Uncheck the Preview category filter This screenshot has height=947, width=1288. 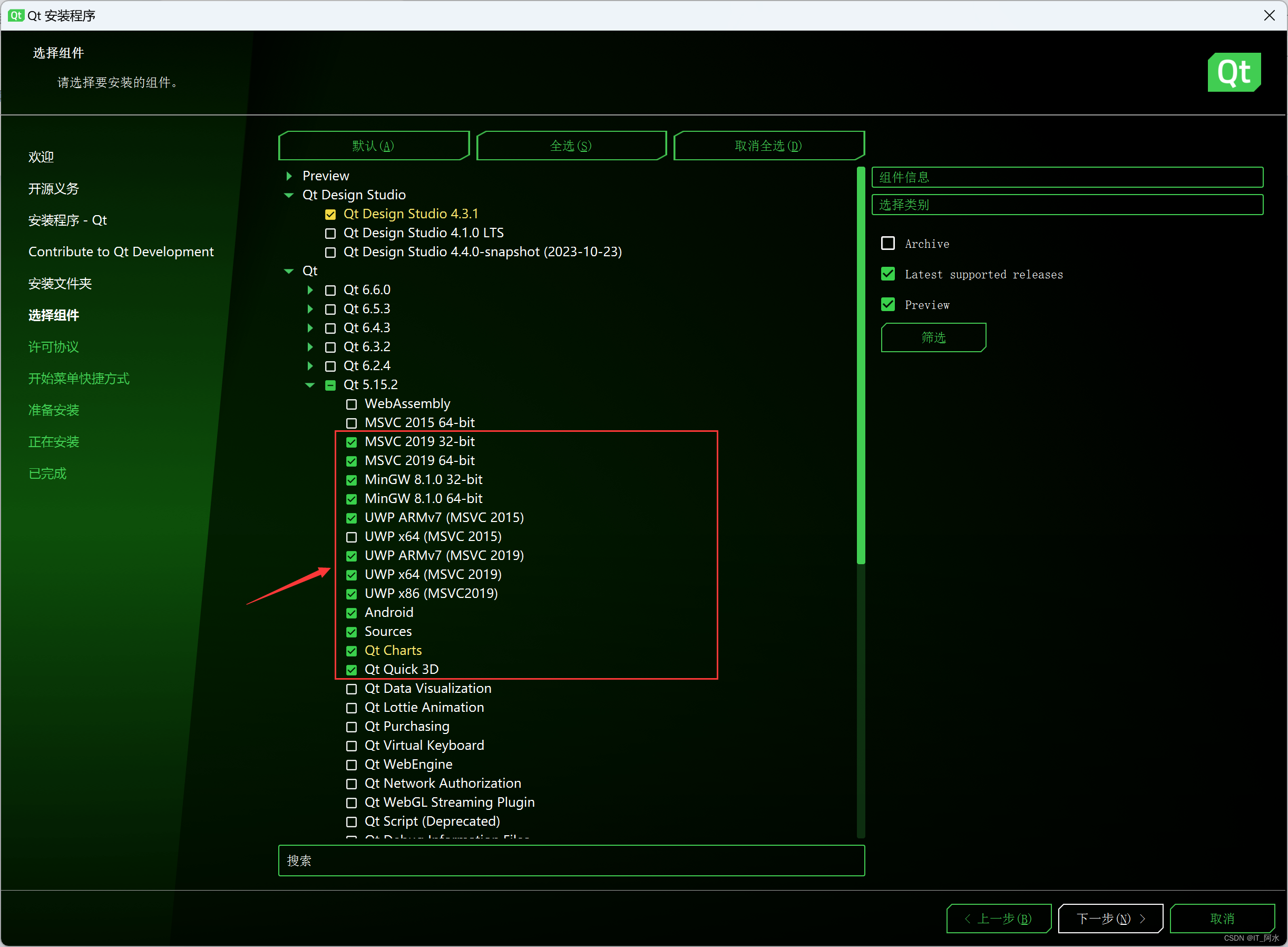pyautogui.click(x=887, y=304)
